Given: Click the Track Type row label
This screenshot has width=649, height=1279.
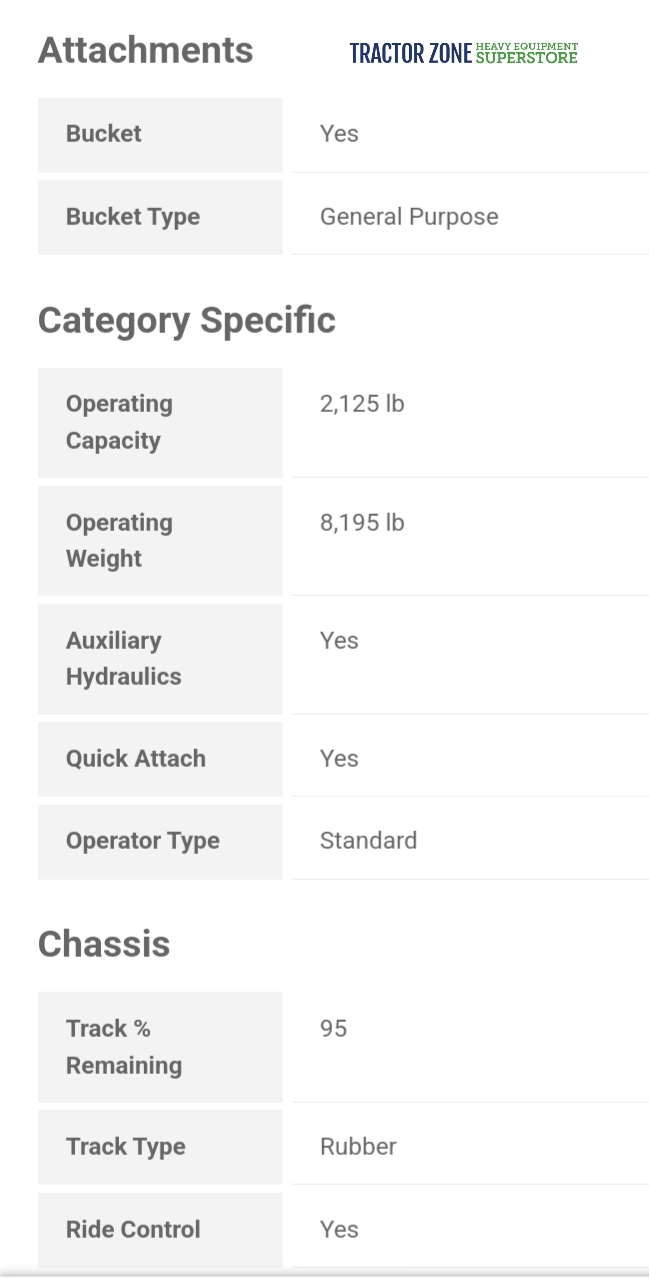Looking at the screenshot, I should (x=126, y=1147).
